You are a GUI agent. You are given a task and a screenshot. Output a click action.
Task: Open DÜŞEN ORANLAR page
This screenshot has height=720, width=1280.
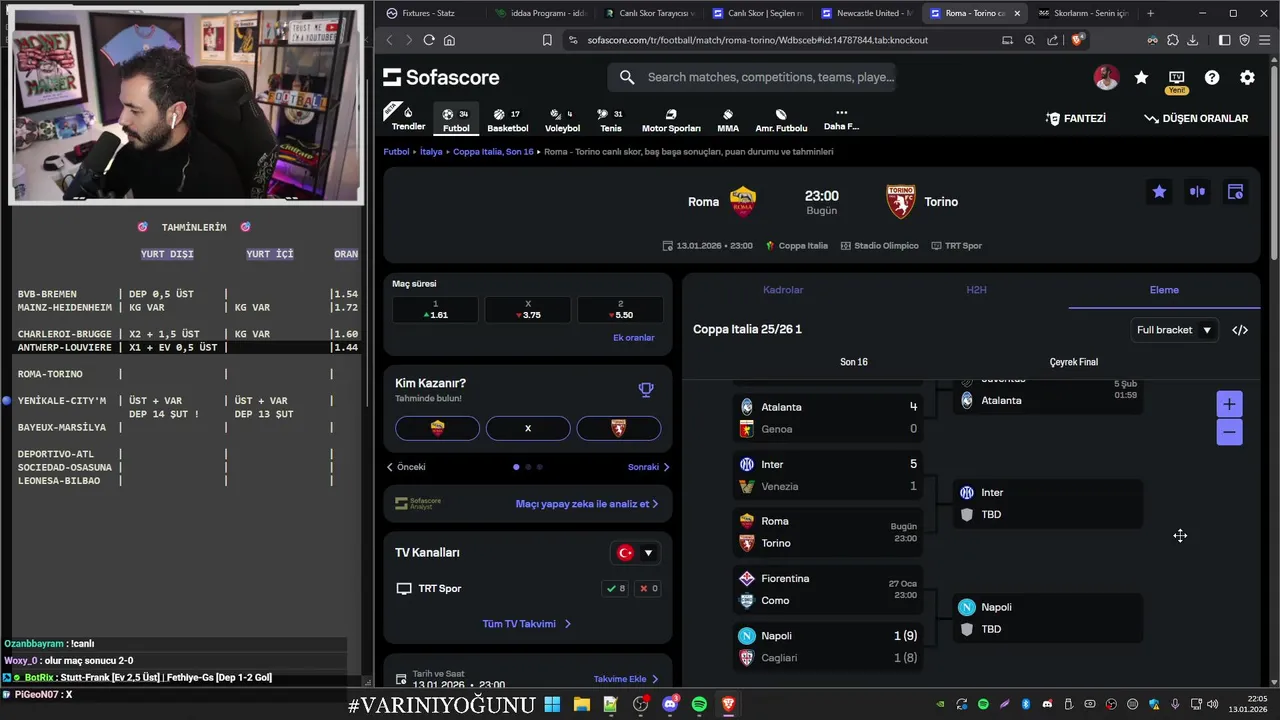point(1196,118)
